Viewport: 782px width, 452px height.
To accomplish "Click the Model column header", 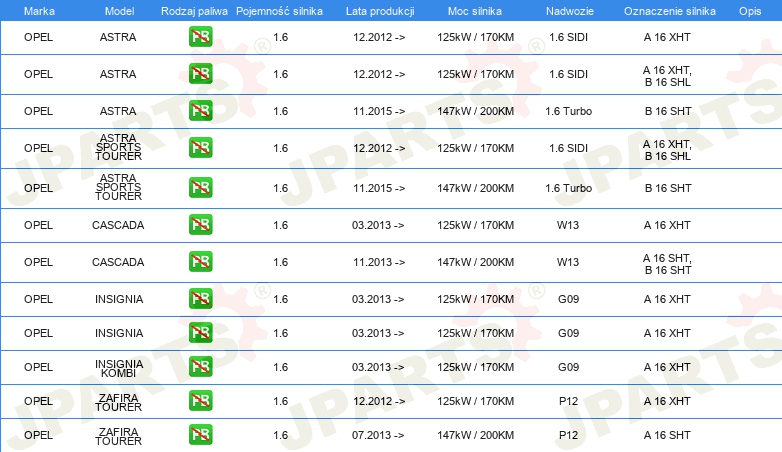I will [x=119, y=11].
